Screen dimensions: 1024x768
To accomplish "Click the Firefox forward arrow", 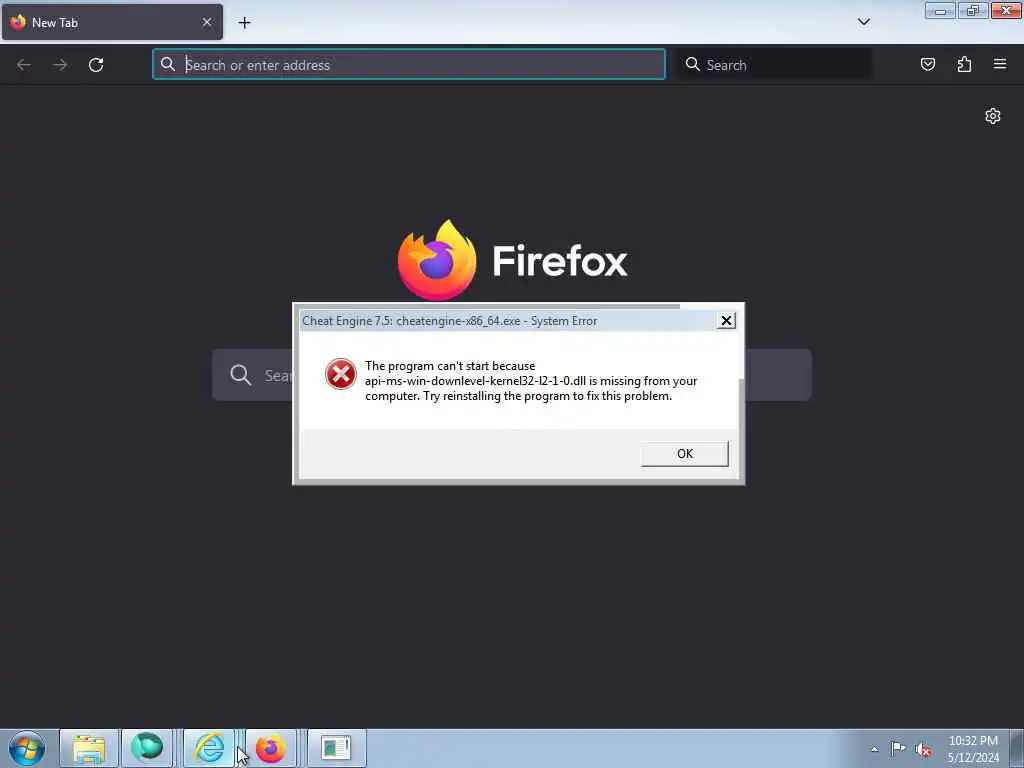I will (60, 65).
